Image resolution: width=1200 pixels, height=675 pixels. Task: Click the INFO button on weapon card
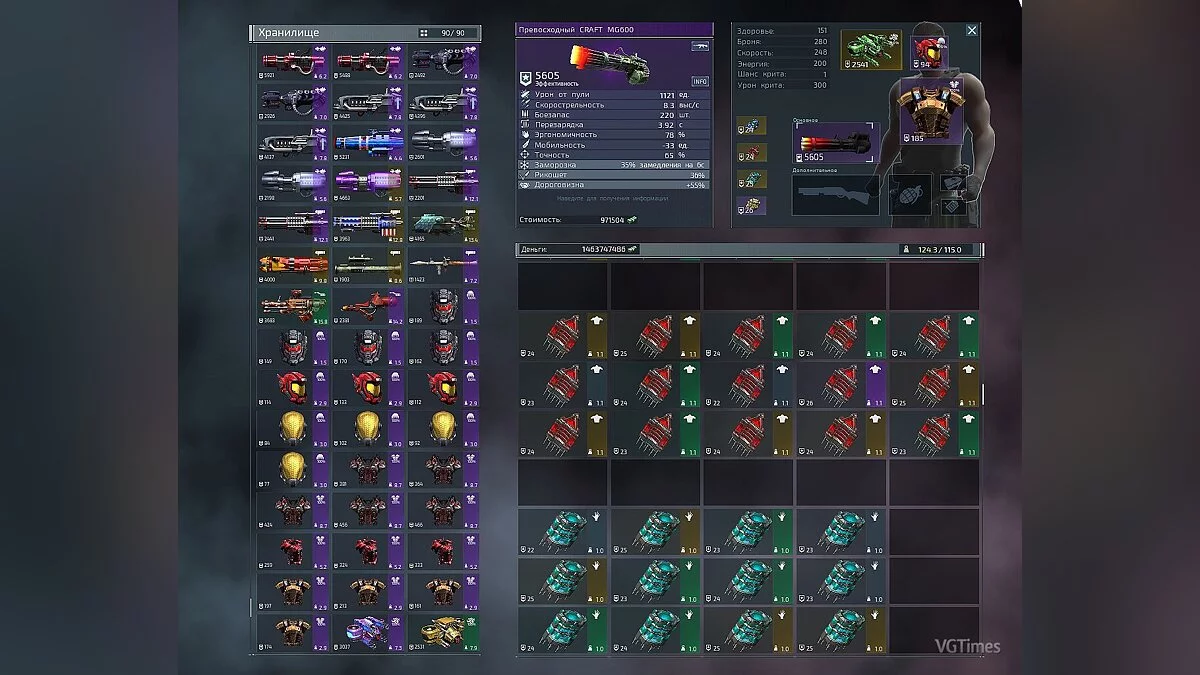pos(700,81)
